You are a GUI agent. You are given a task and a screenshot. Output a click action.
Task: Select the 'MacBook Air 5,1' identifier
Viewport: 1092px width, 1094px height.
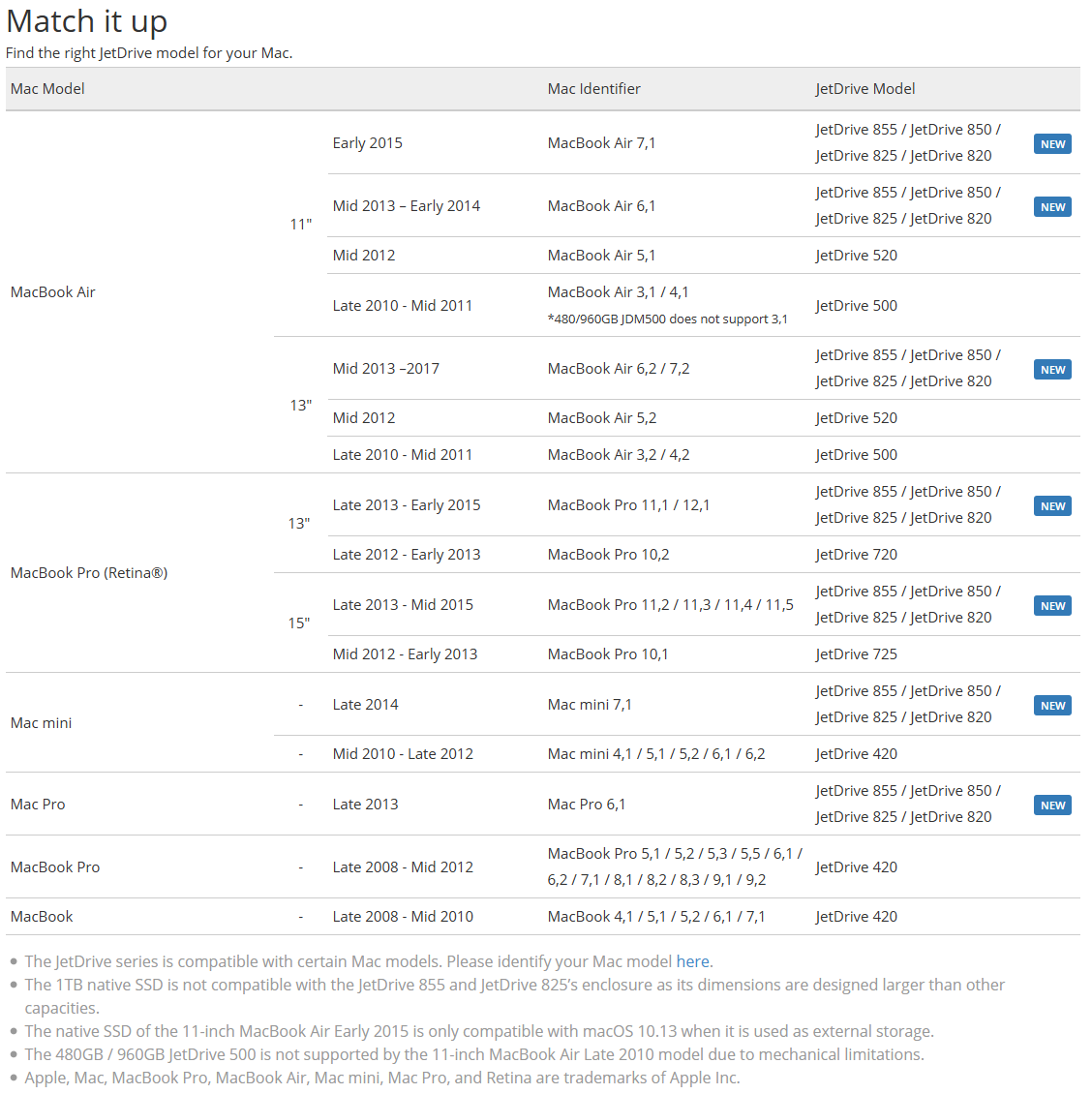[x=601, y=256]
